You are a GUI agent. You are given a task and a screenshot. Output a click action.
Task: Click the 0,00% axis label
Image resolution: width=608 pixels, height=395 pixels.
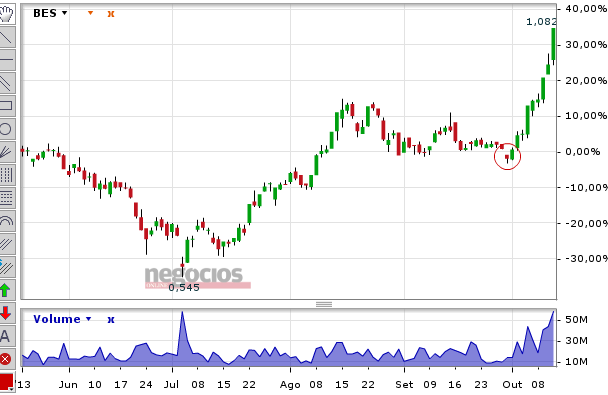[x=583, y=152]
